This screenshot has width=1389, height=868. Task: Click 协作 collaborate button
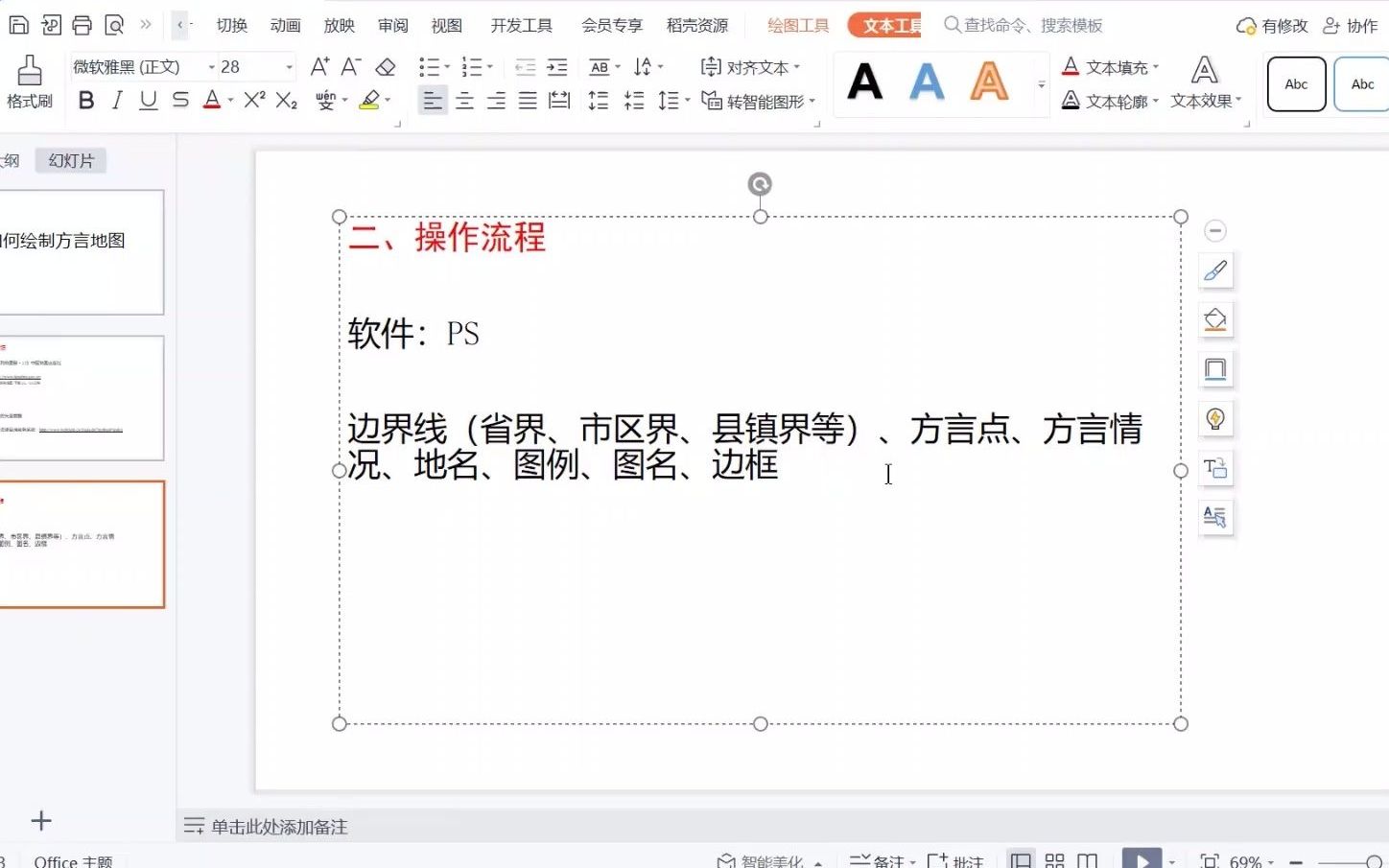coord(1351,26)
